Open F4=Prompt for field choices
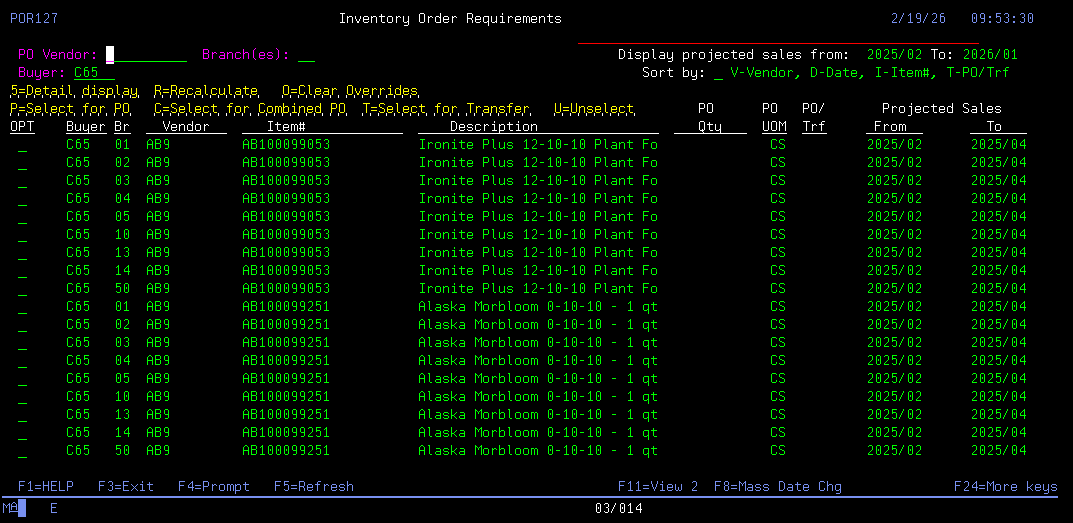1073x523 pixels. 214,487
